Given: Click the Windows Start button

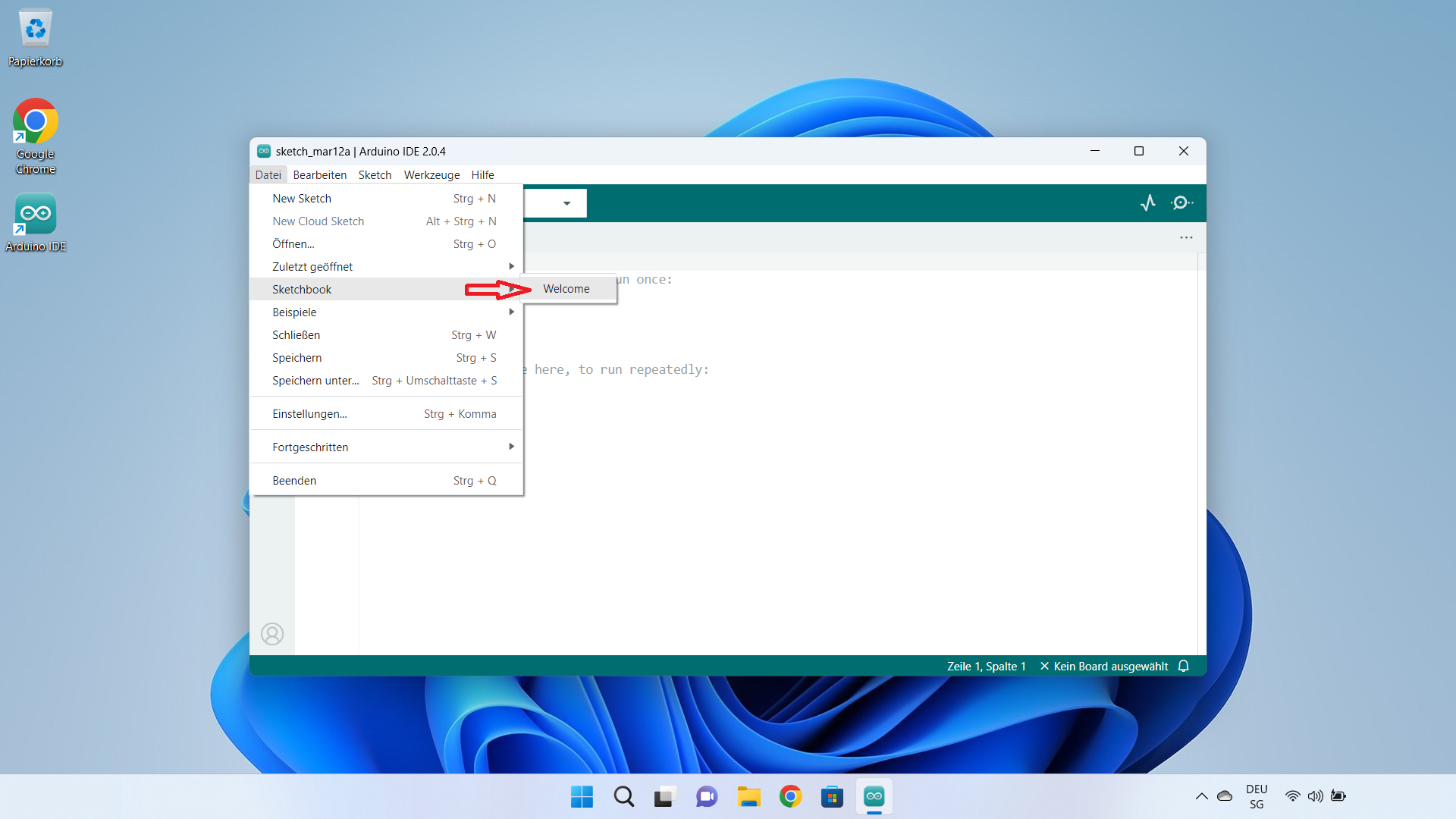Looking at the screenshot, I should point(582,796).
